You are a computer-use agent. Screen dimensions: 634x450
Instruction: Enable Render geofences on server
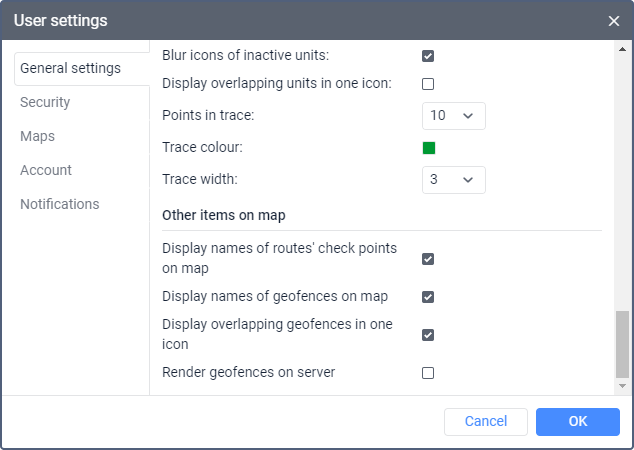coord(428,373)
